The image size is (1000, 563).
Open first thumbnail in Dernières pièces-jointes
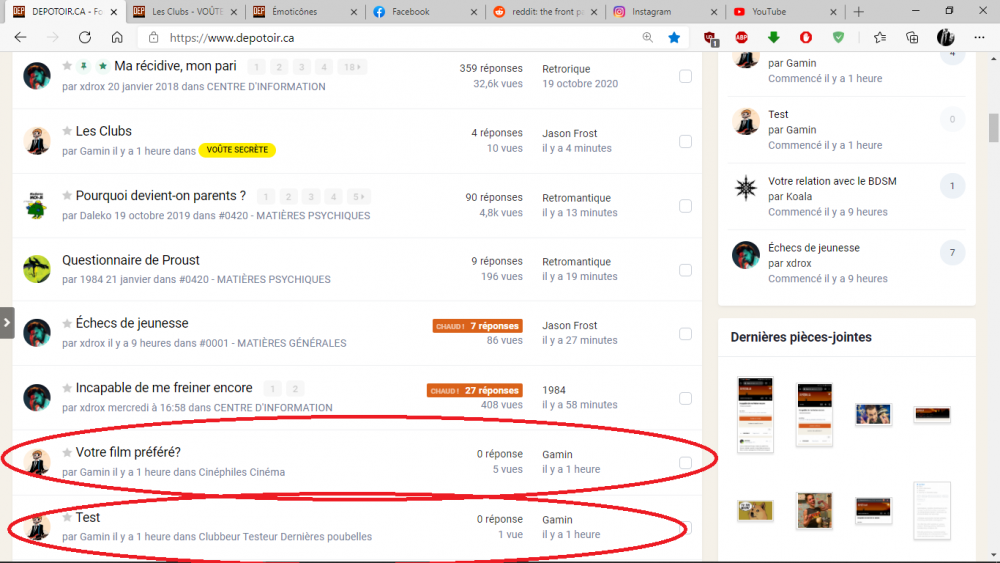(x=755, y=414)
